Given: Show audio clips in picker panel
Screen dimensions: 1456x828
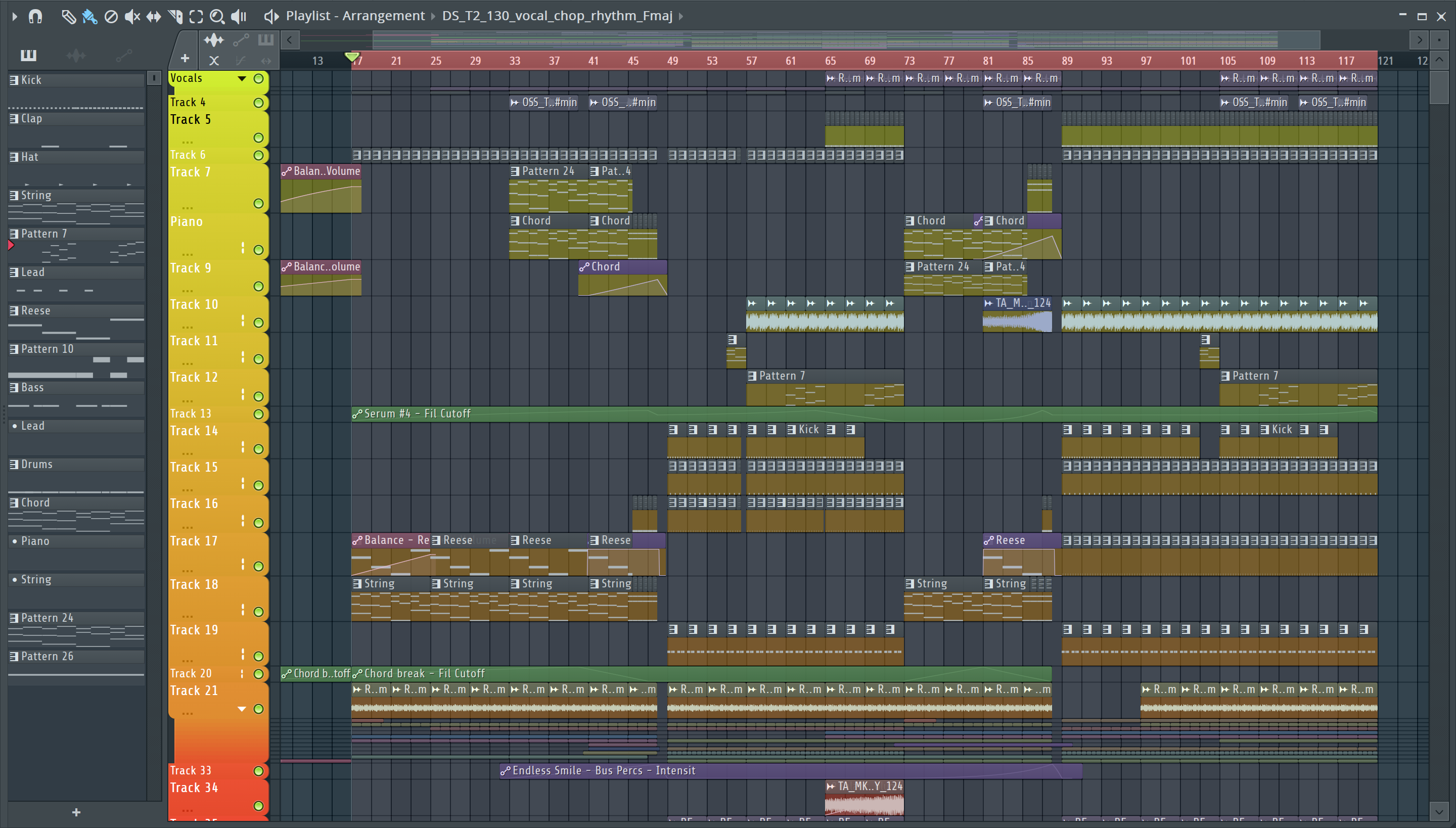Looking at the screenshot, I should [x=76, y=55].
